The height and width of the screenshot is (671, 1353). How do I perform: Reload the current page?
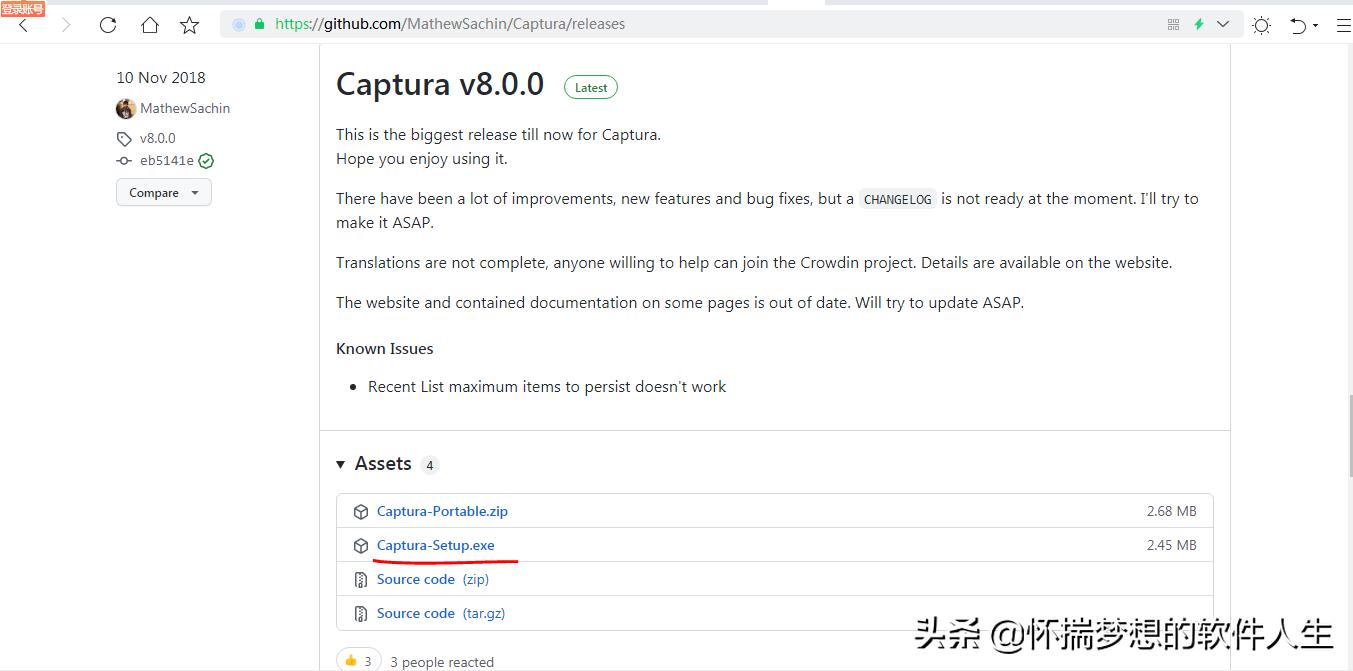pyautogui.click(x=108, y=25)
